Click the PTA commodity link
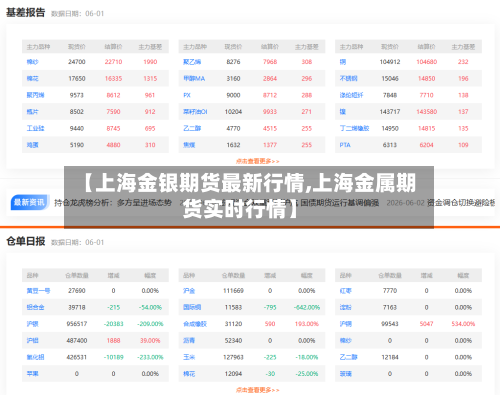The height and width of the screenshot is (395, 500). click(345, 145)
